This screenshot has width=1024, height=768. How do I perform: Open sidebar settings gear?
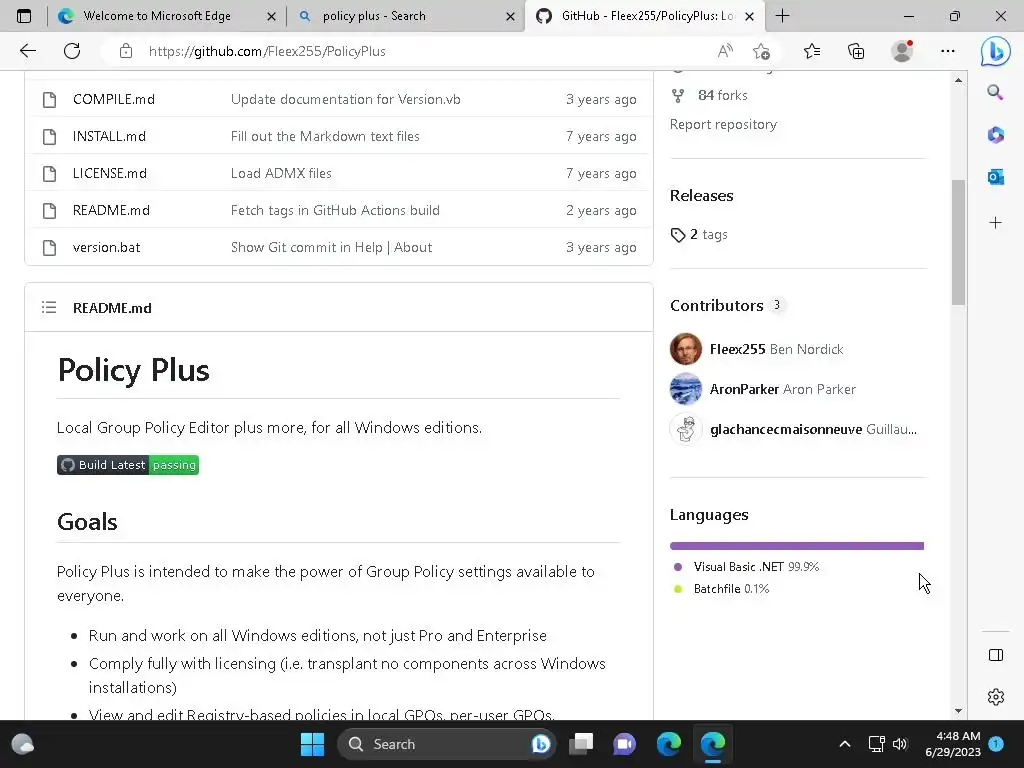tap(995, 697)
